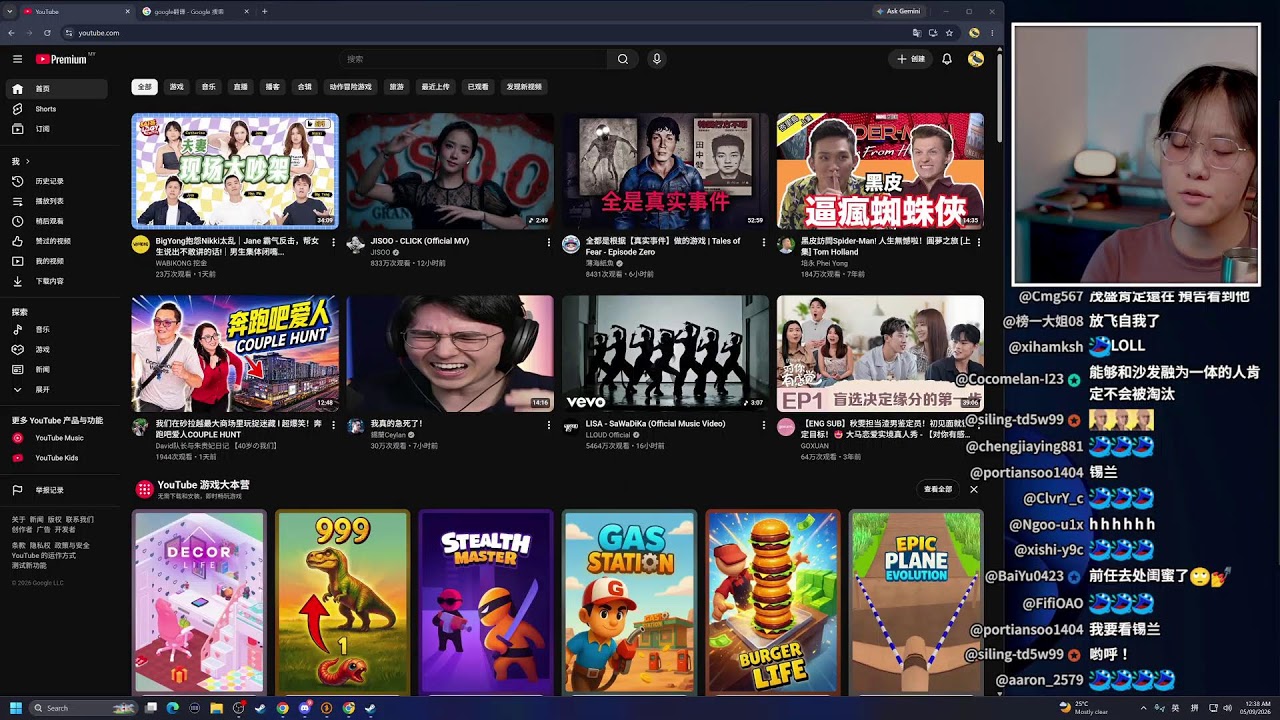Start voice search with the microphone

click(657, 59)
